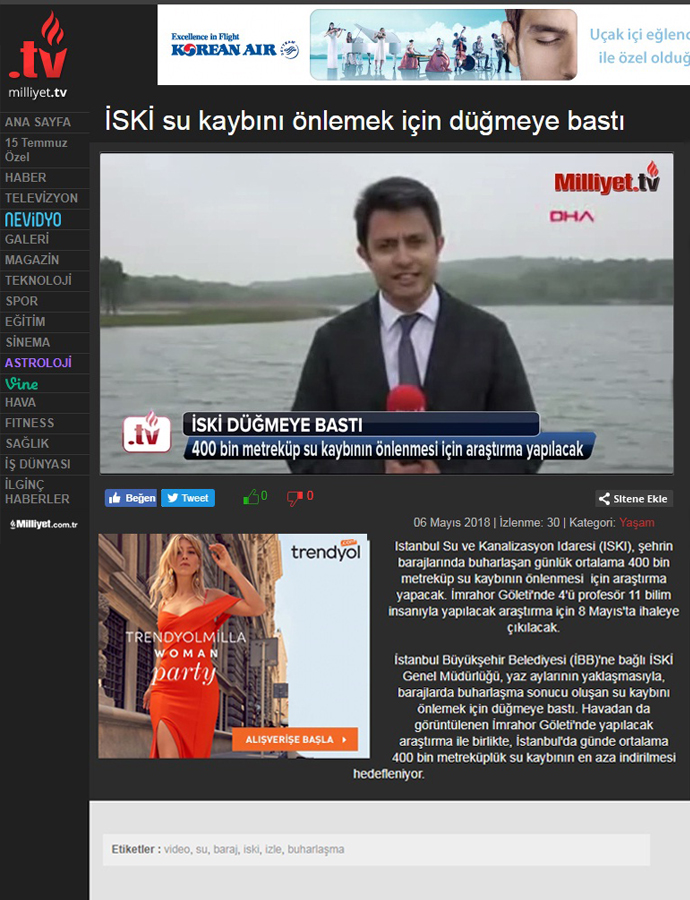
Task: Open SİNEMA section
Action: 28,342
